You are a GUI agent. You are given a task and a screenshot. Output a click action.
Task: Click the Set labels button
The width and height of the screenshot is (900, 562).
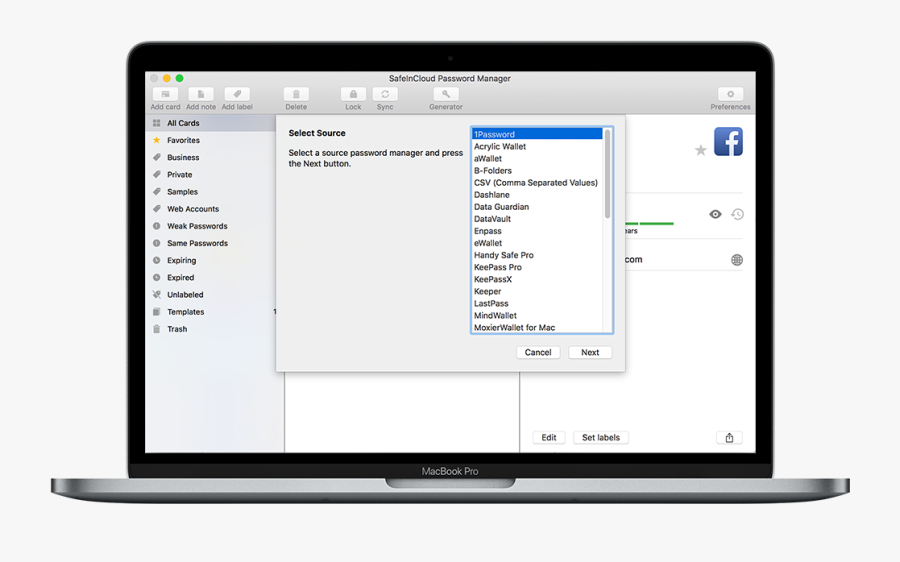[x=601, y=437]
